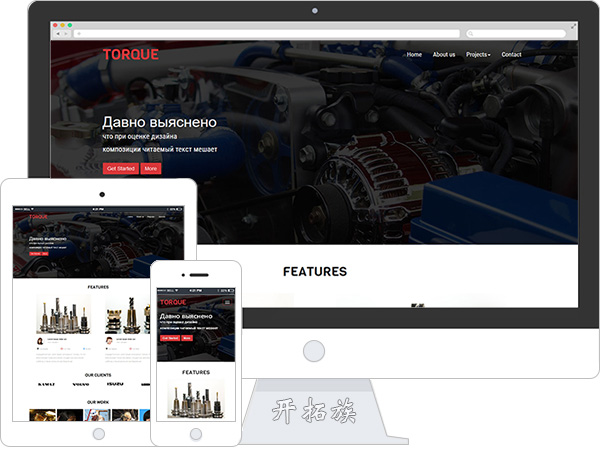Click the browser forward arrow
Image resolution: width=600 pixels, height=450 pixels.
[x=66, y=34]
